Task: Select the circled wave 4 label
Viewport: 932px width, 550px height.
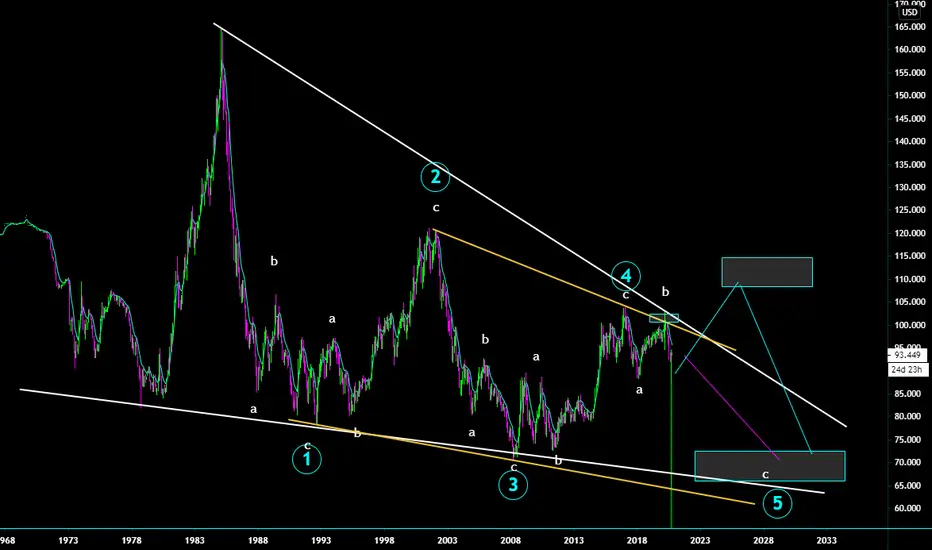Action: [626, 276]
